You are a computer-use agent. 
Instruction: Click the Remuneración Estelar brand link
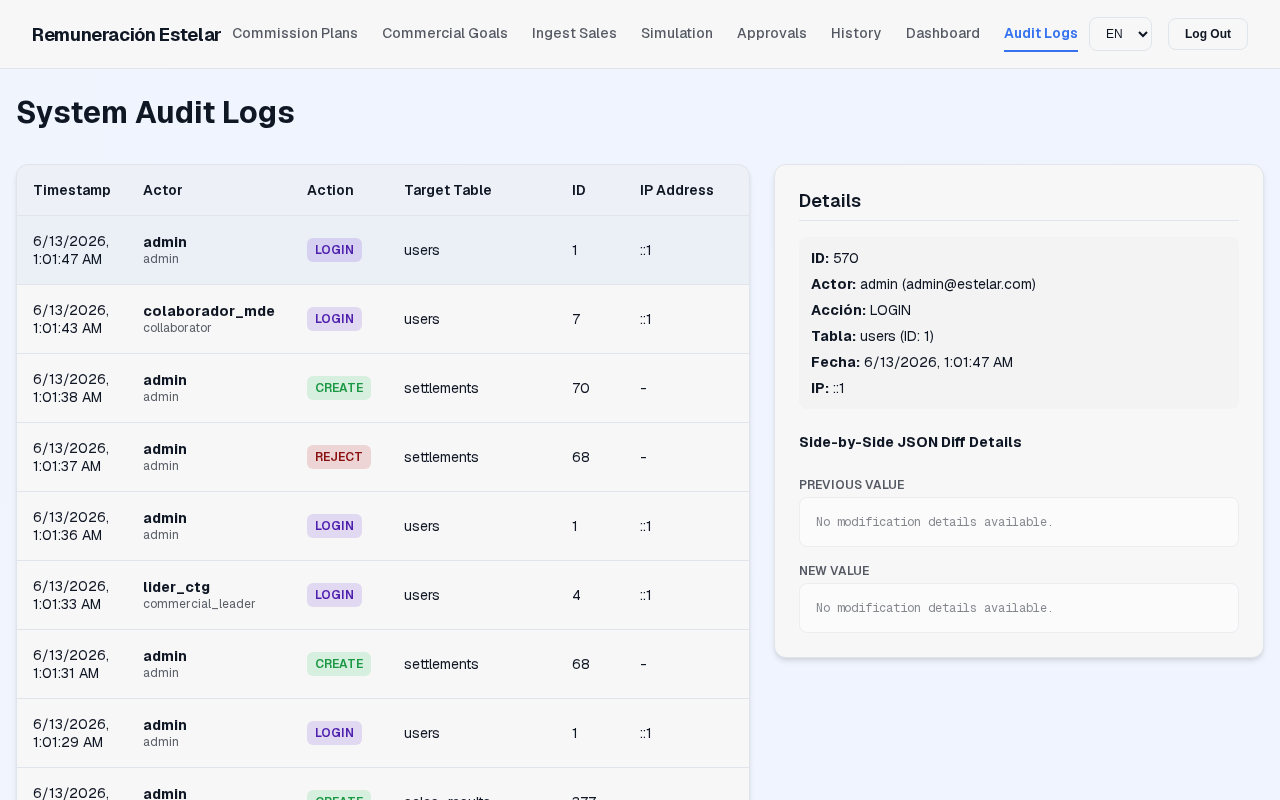coord(126,34)
